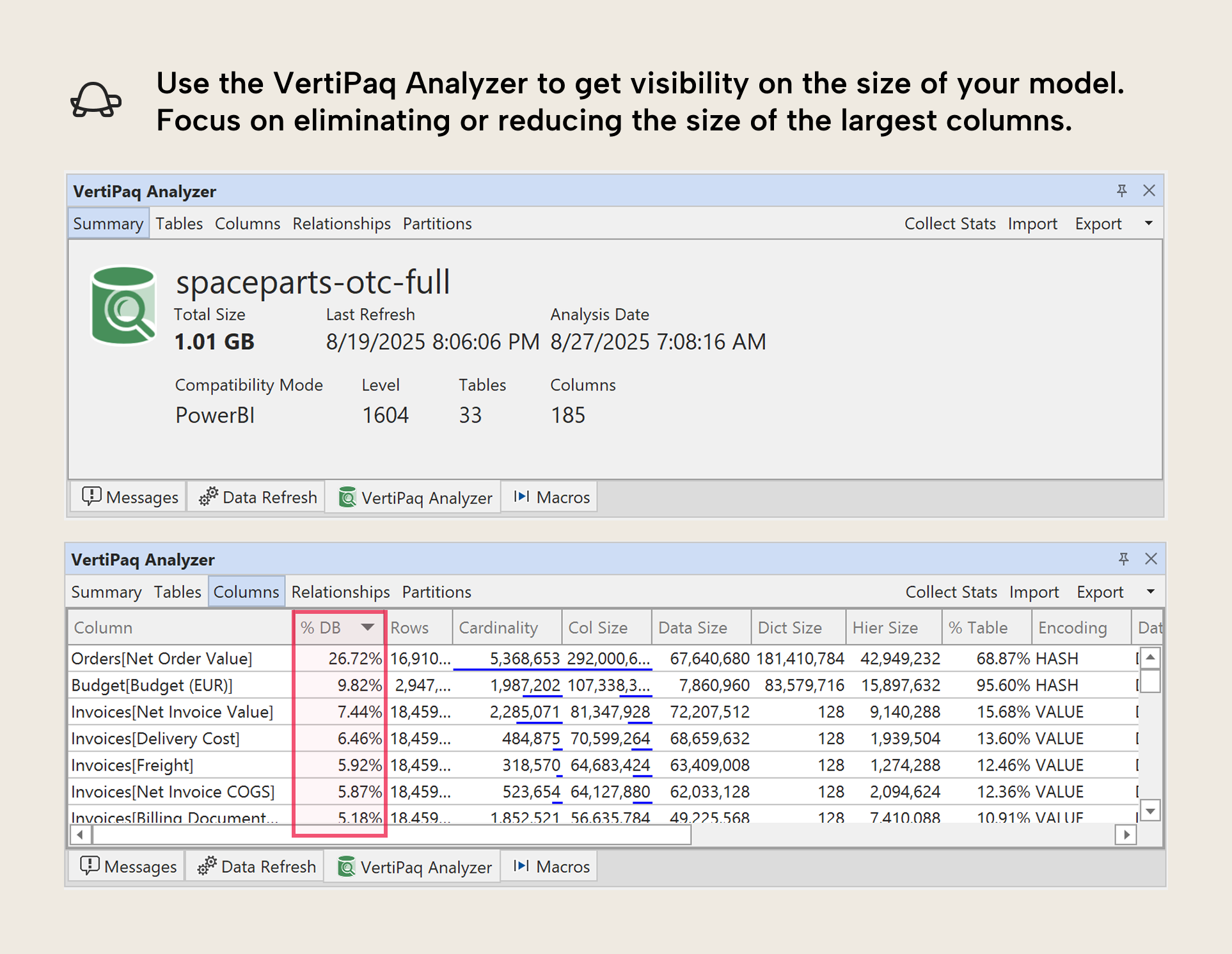Open Partitions view in upper panel
The width and height of the screenshot is (1232, 954).
437,224
